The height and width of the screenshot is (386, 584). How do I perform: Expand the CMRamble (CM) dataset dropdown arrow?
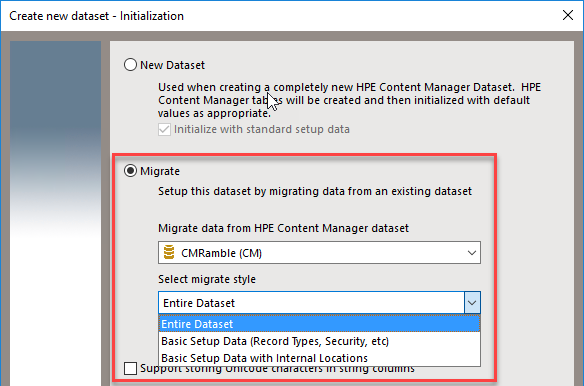click(472, 253)
